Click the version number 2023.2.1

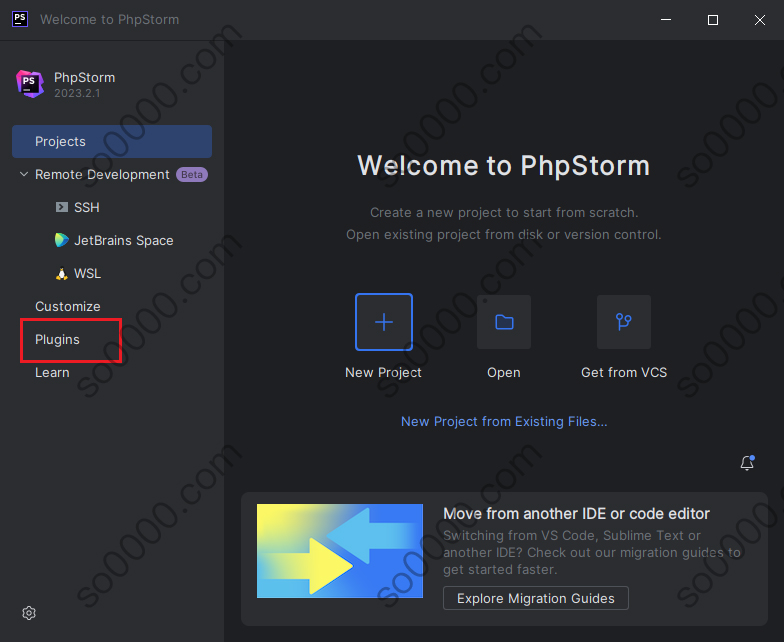click(x=77, y=93)
